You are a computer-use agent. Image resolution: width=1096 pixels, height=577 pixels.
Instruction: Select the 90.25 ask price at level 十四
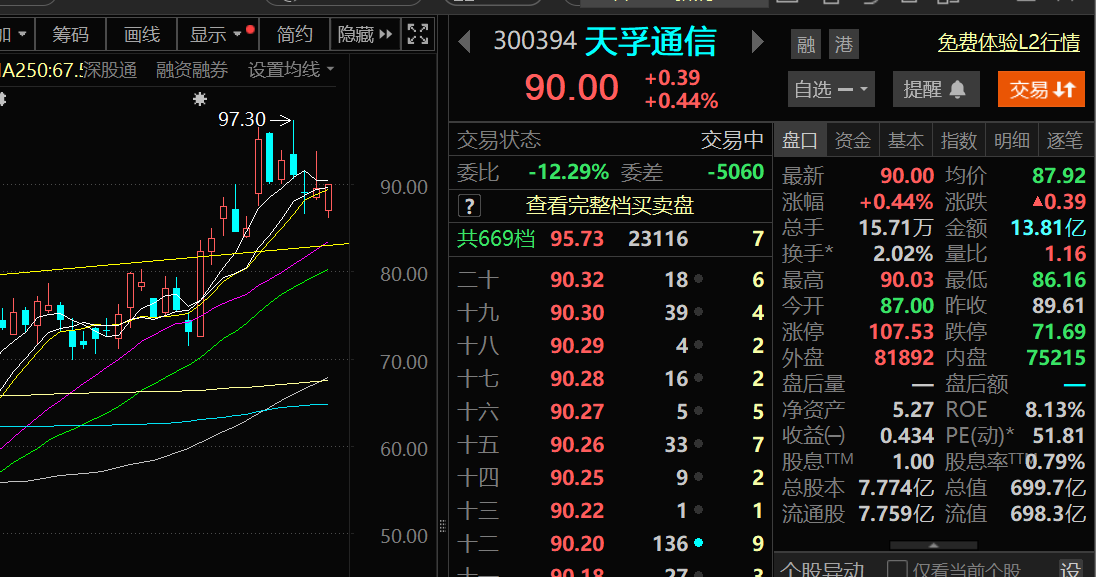pyautogui.click(x=577, y=478)
